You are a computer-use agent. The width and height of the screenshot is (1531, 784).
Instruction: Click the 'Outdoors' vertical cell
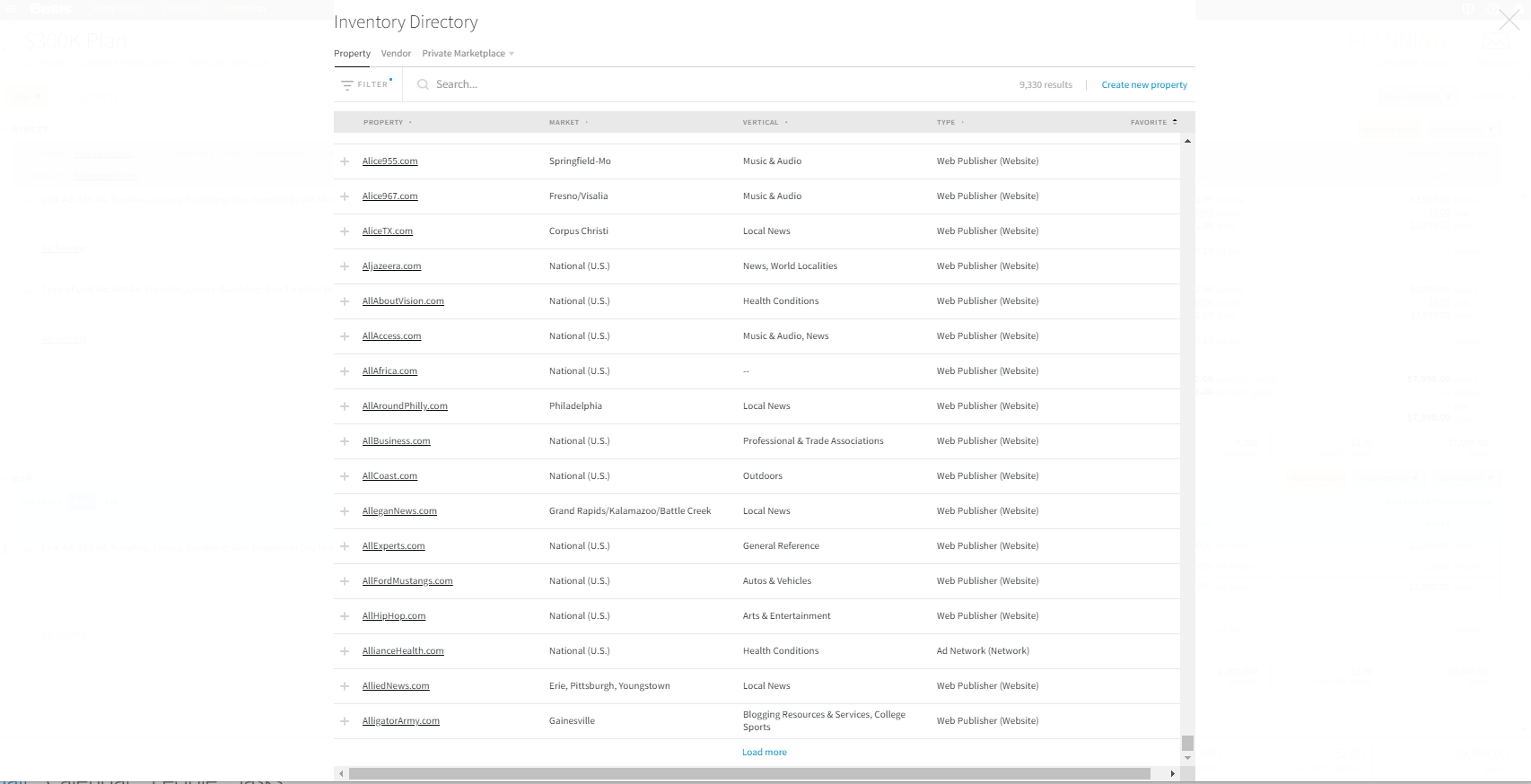click(x=763, y=476)
